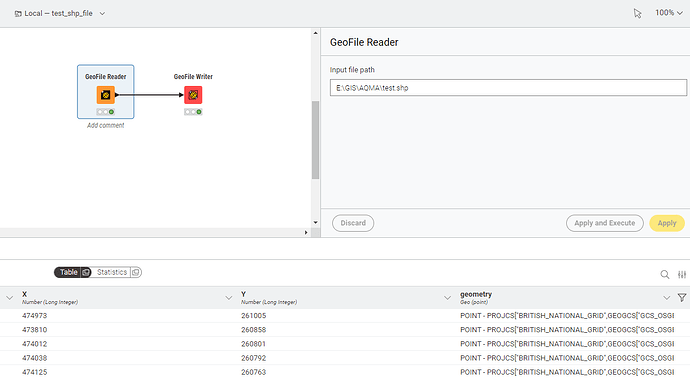Open the Statistics view in a new window icon
The height and width of the screenshot is (378, 690).
pos(136,272)
